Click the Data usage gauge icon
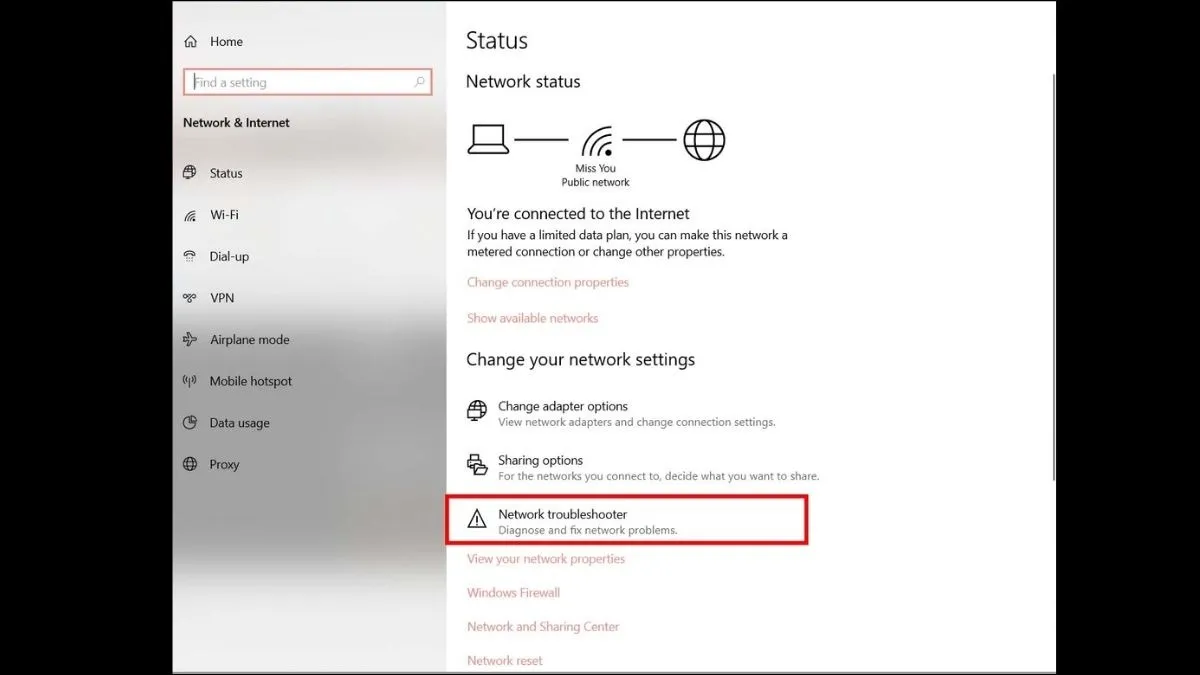 click(191, 423)
